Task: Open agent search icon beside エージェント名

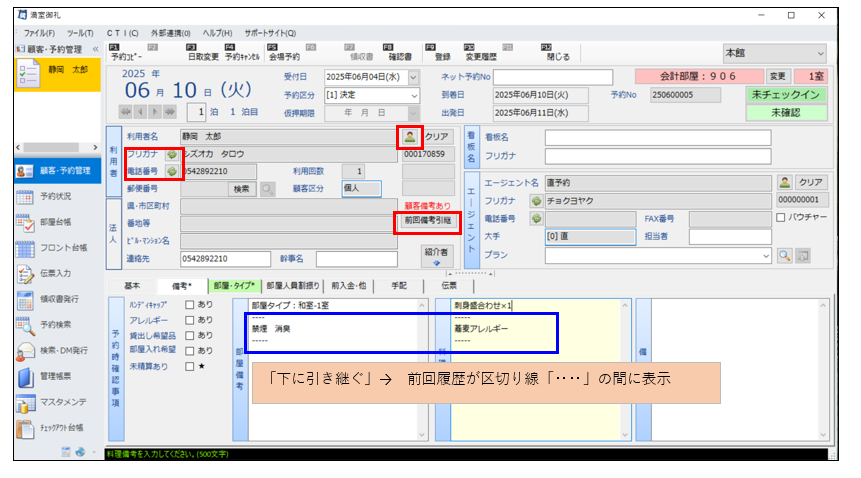Action: click(x=785, y=182)
